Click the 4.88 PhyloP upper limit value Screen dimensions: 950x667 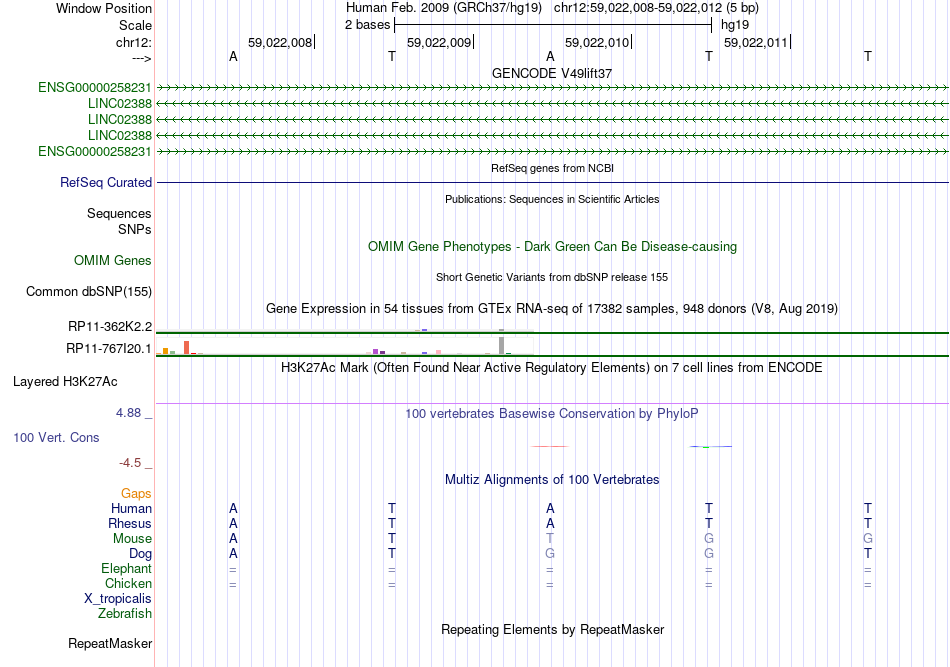128,413
